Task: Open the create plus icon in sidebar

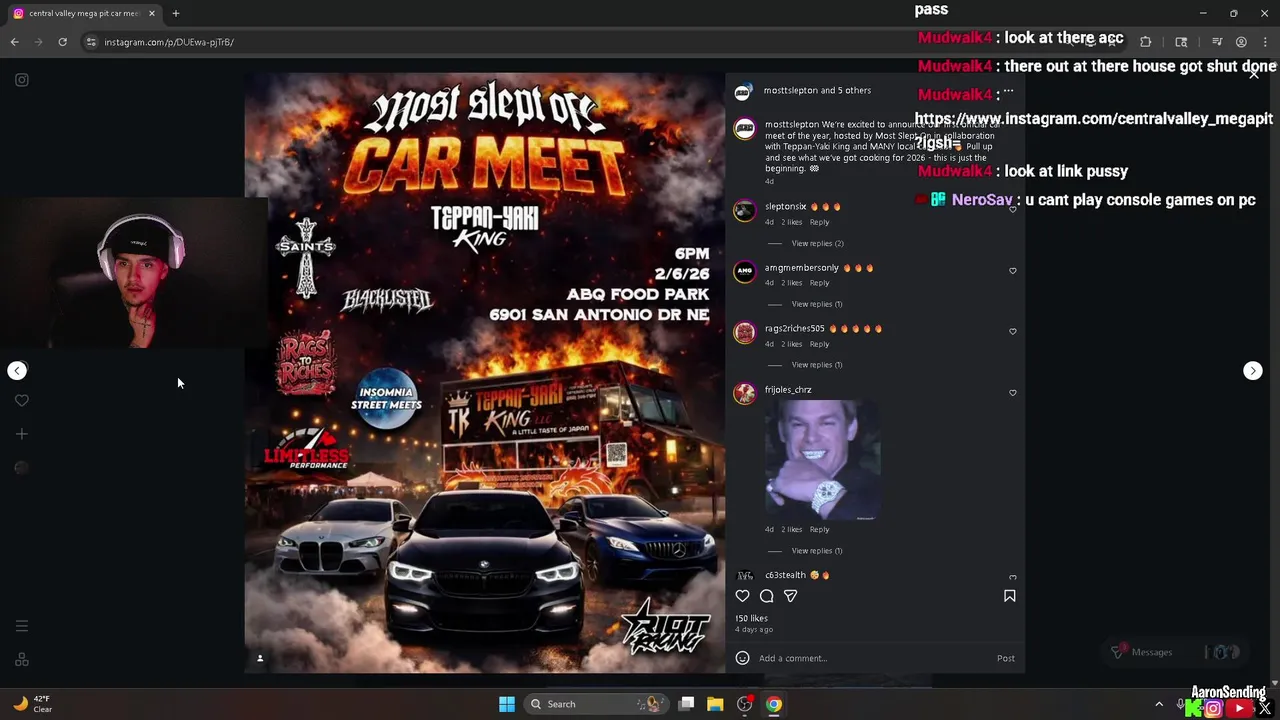Action: pyautogui.click(x=22, y=434)
